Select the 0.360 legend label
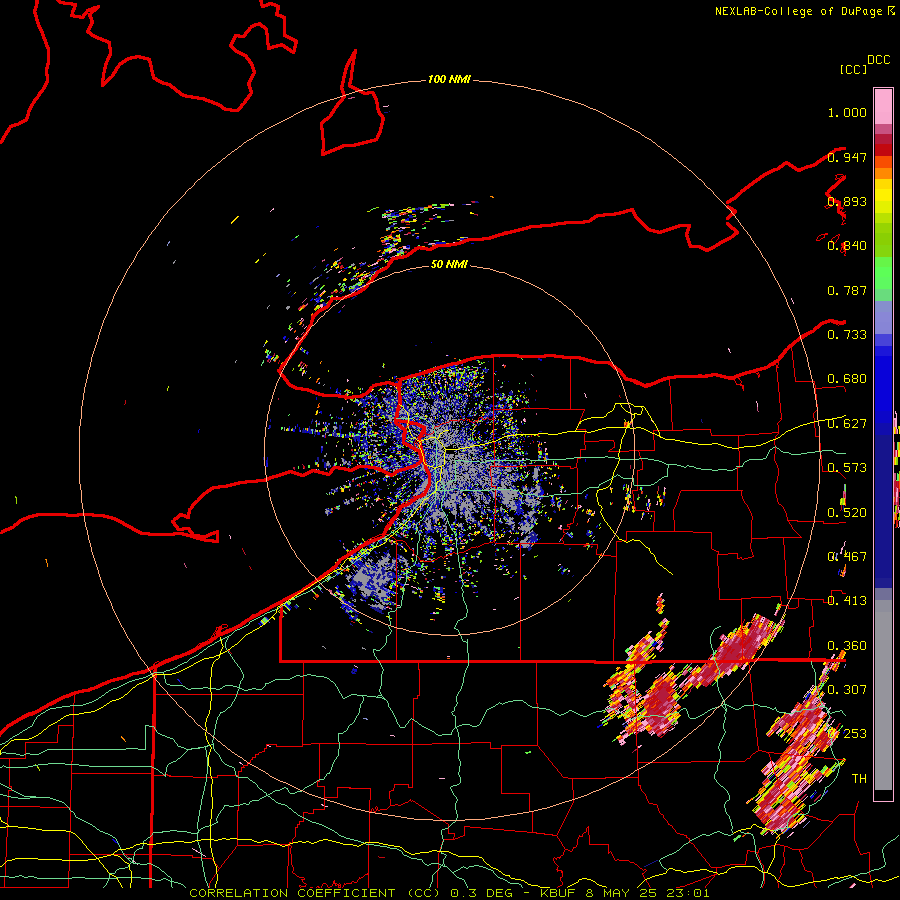Screen dimensions: 900x900 [x=847, y=646]
